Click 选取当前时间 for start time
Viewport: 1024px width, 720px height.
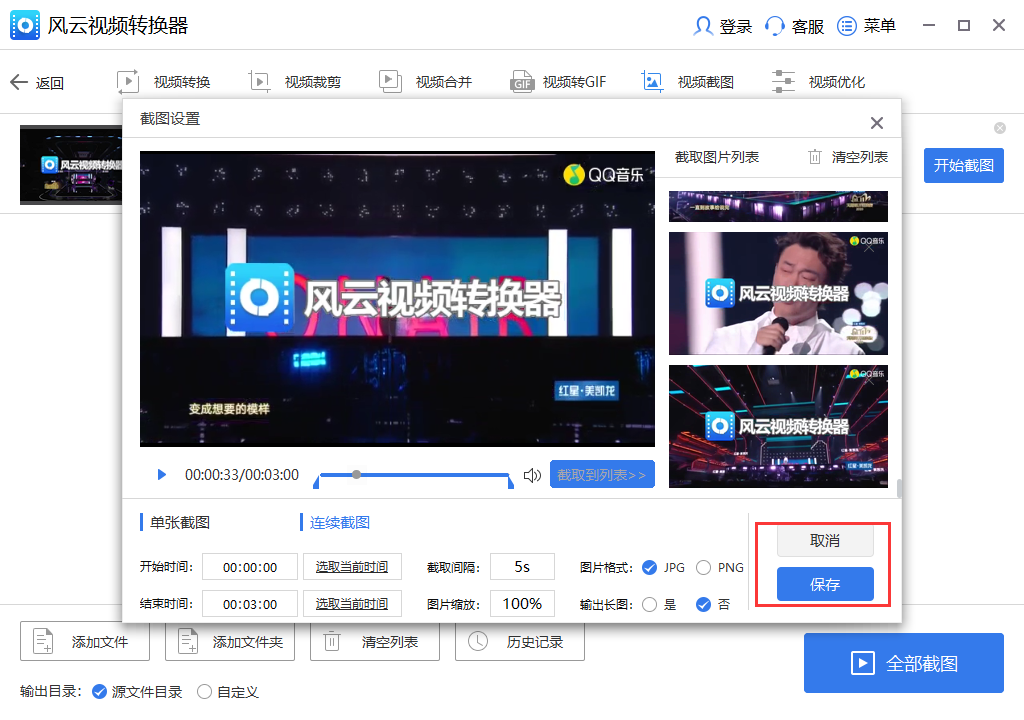click(x=352, y=567)
